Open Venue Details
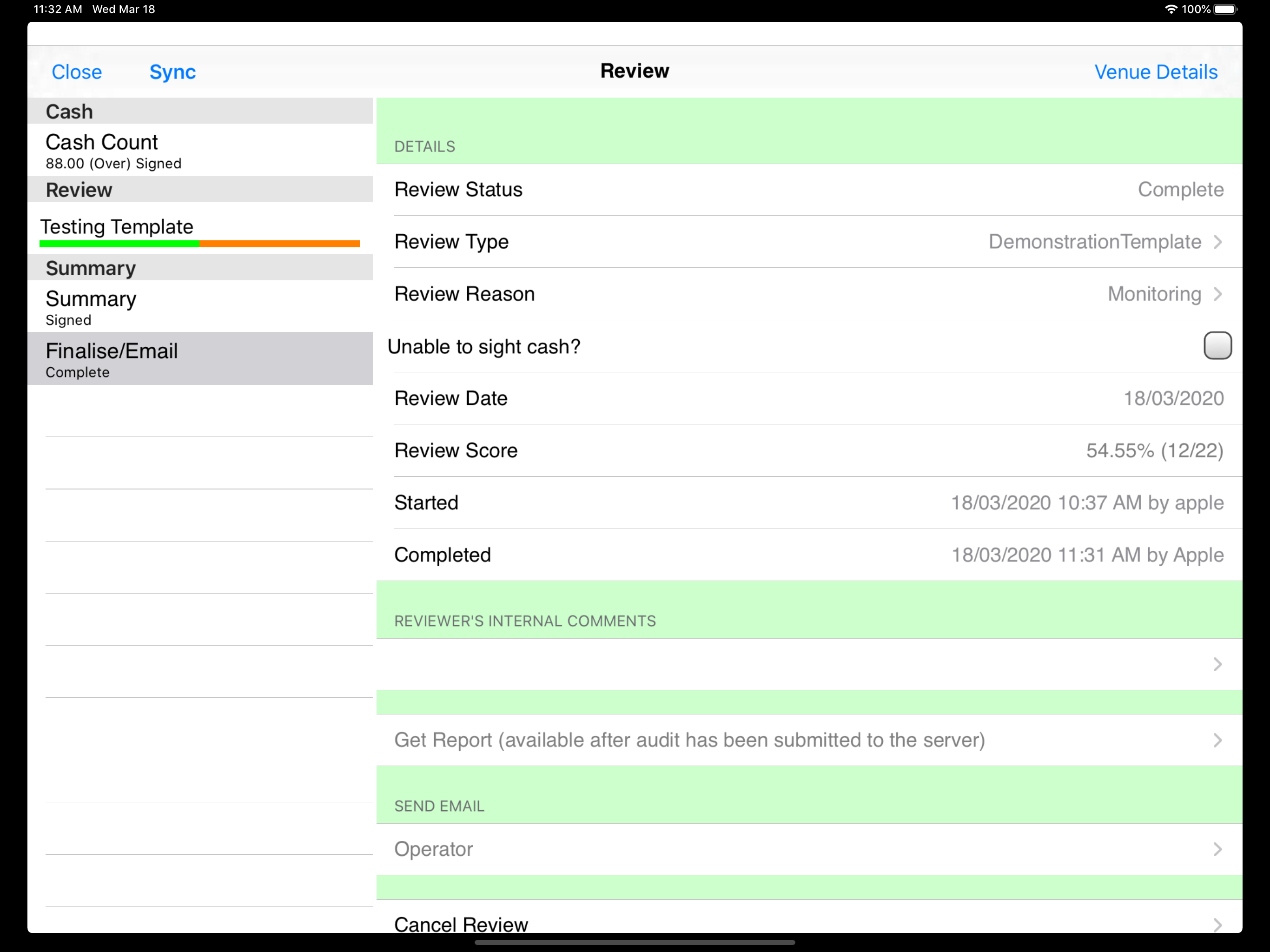Screen dimensions: 1270x952 pyautogui.click(x=1156, y=72)
